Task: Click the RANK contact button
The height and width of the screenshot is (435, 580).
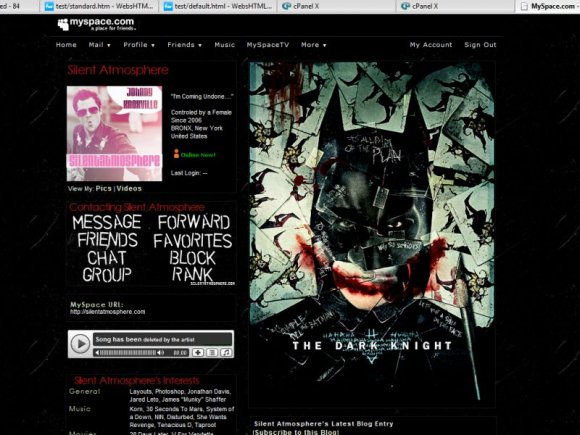Action: (192, 274)
